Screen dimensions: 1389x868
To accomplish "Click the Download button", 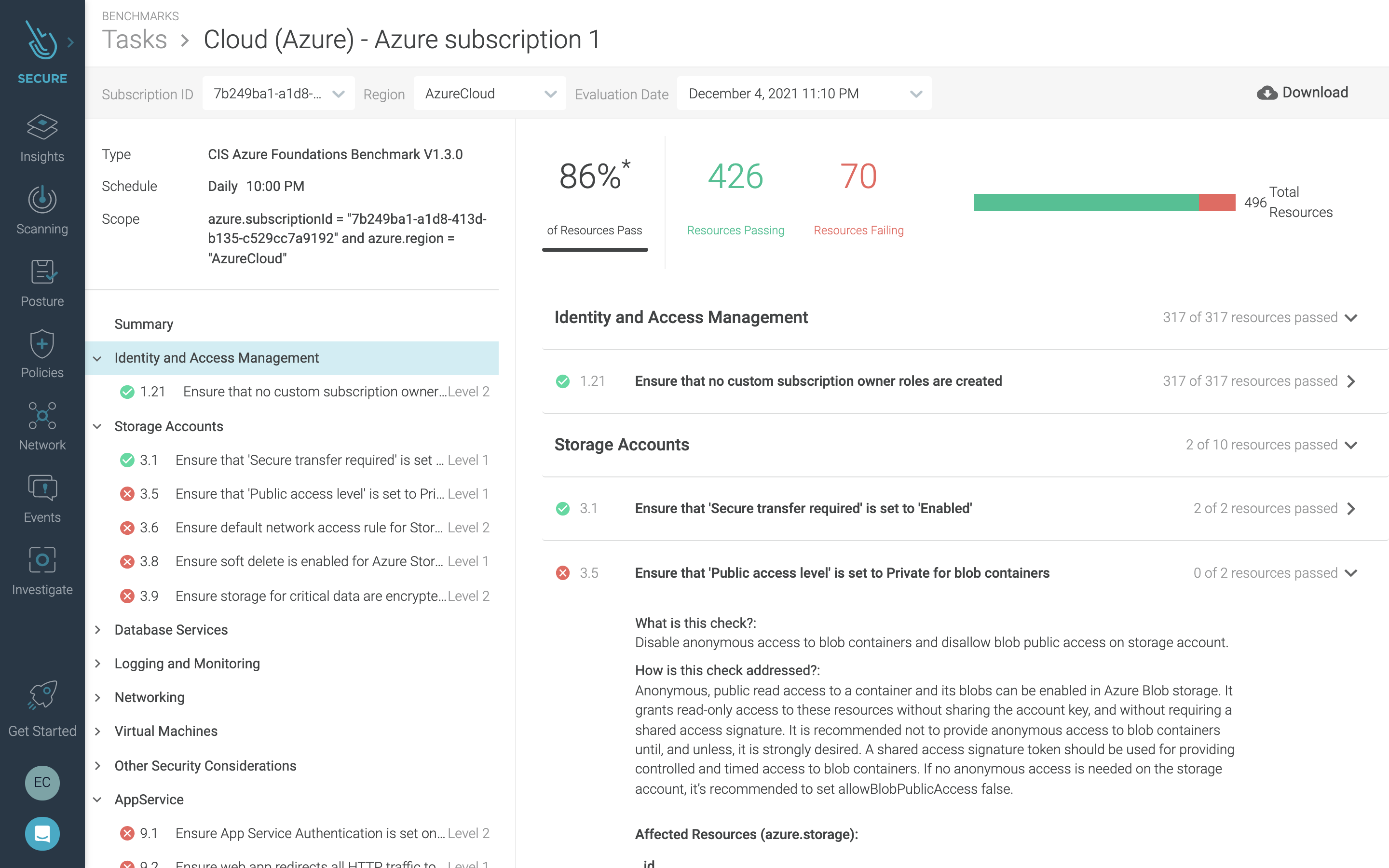I will 1302,92.
